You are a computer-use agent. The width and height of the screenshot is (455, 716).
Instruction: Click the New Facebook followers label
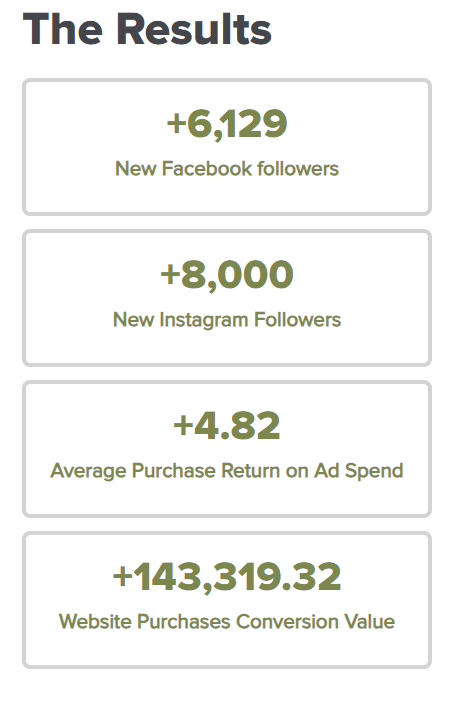tap(227, 168)
